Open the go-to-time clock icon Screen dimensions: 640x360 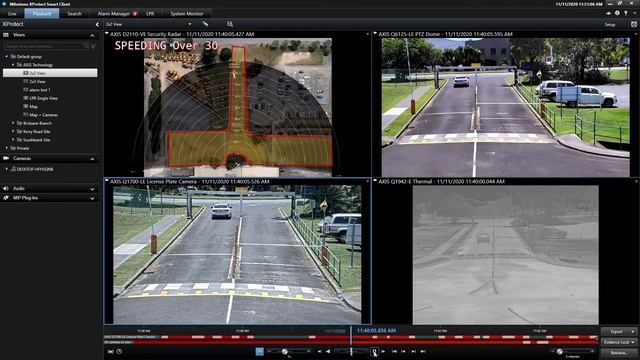(x=119, y=351)
